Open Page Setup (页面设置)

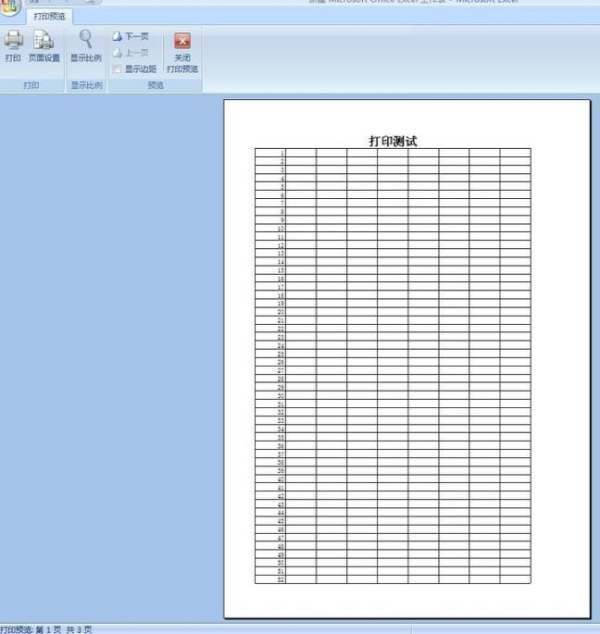pos(44,41)
